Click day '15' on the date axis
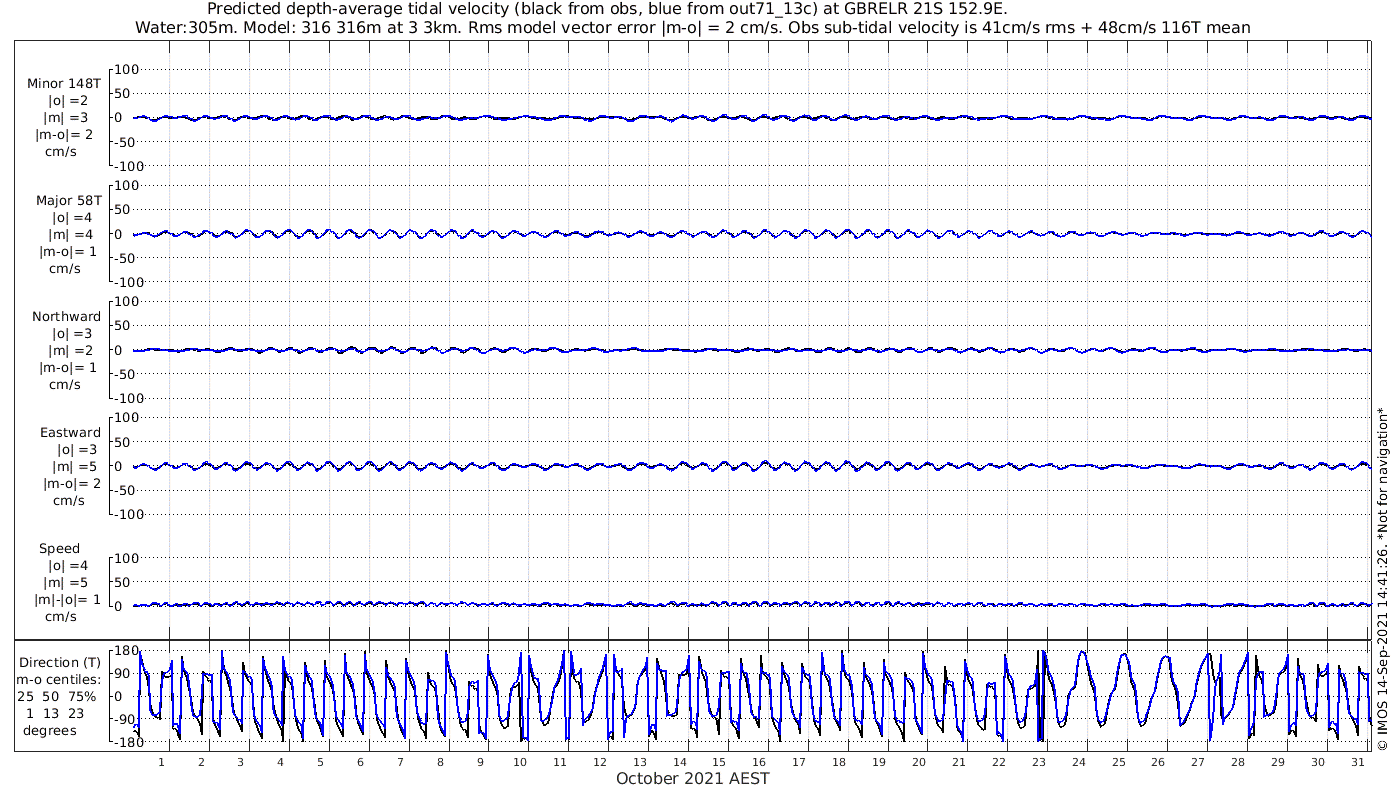The width and height of the screenshot is (1400, 800). [719, 762]
